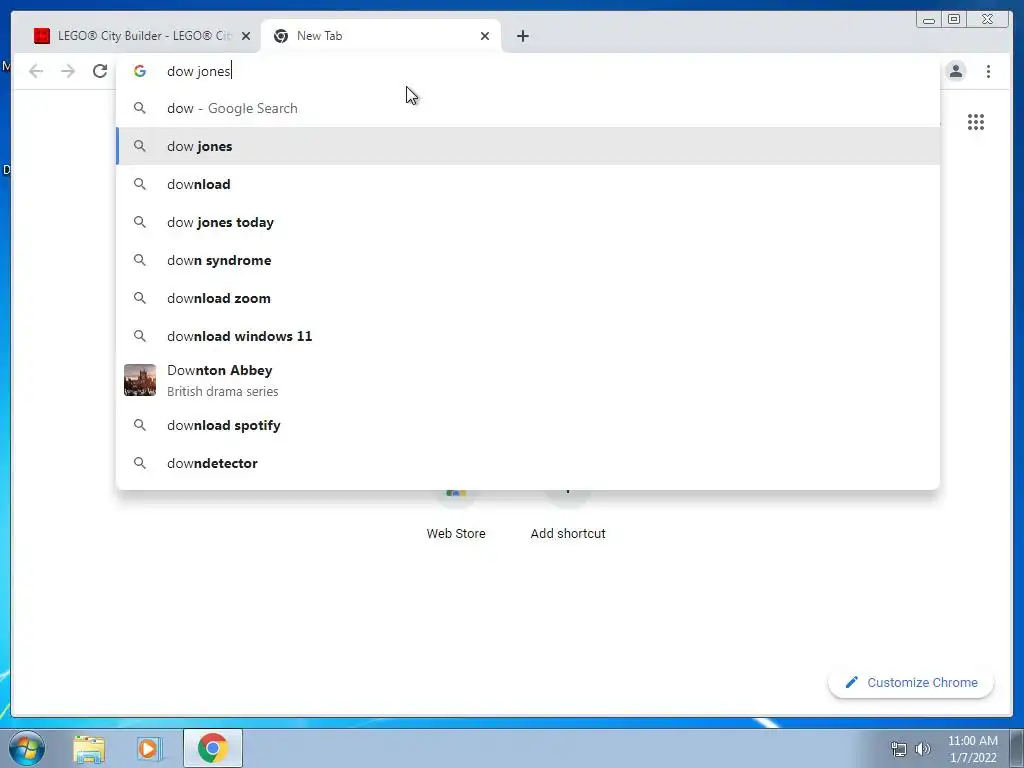The height and width of the screenshot is (768, 1024).
Task: Click the taskbar clock showing 11:00 AM
Action: point(972,749)
